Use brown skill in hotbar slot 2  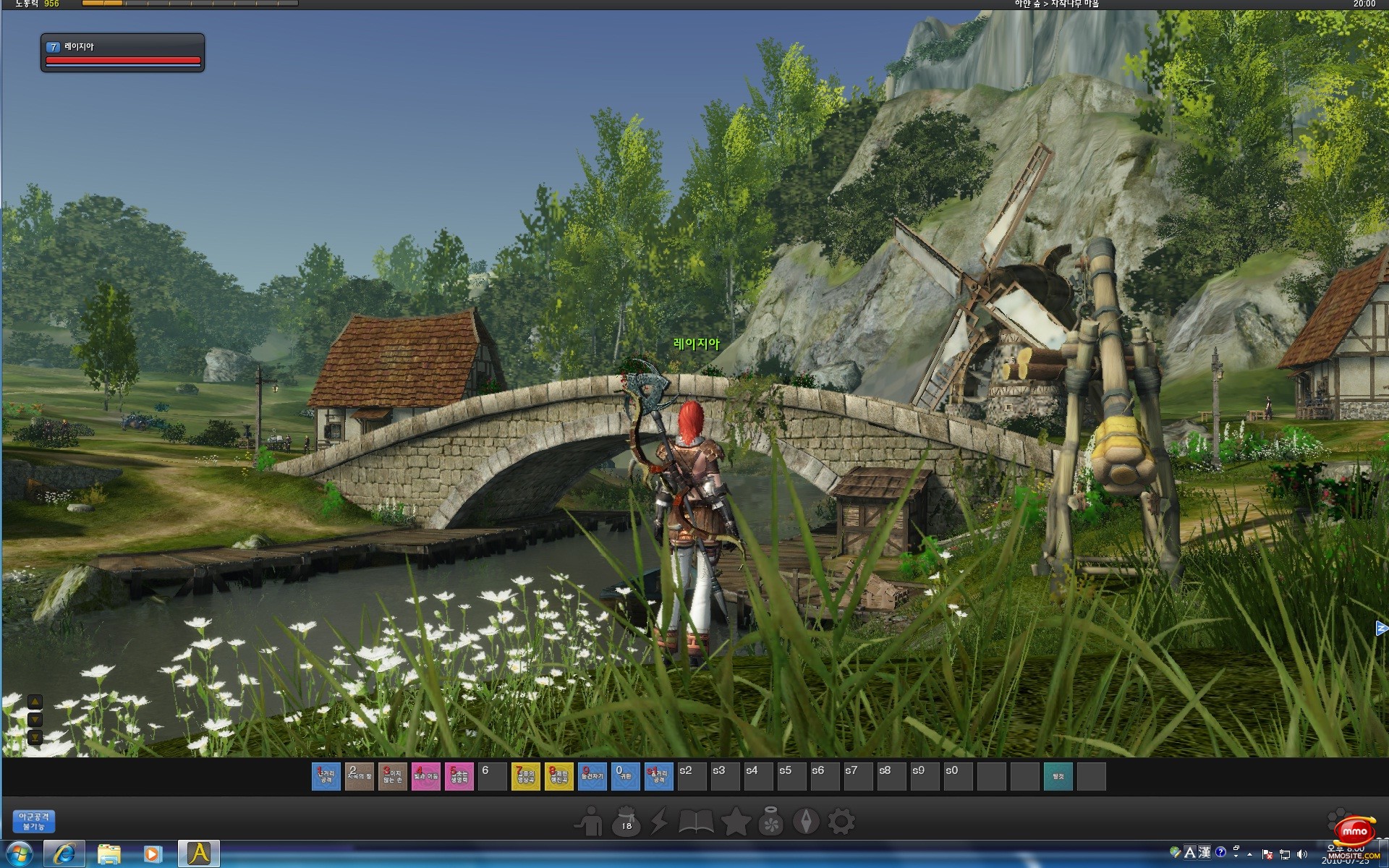pos(360,777)
